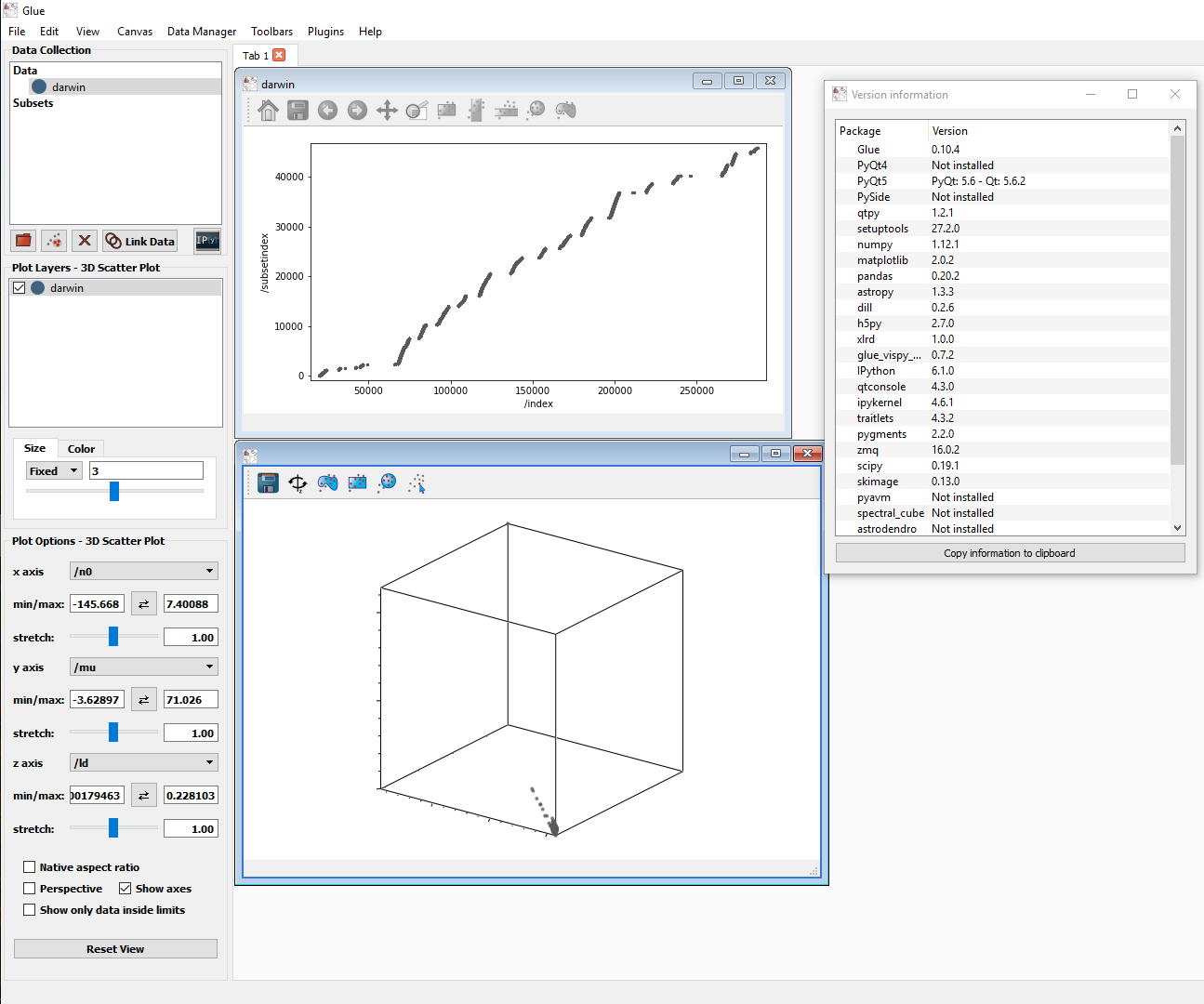Click the open data folder icon
The height and width of the screenshot is (1004, 1204).
(22, 240)
